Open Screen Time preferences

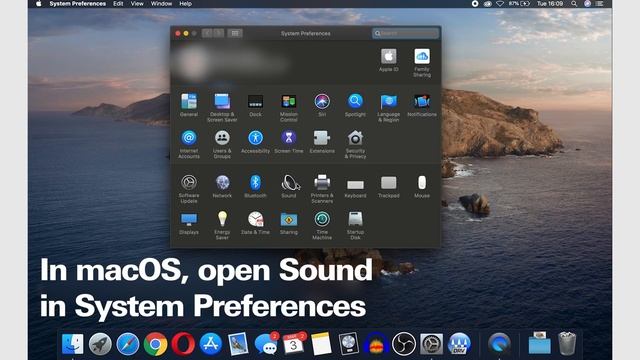[289, 141]
